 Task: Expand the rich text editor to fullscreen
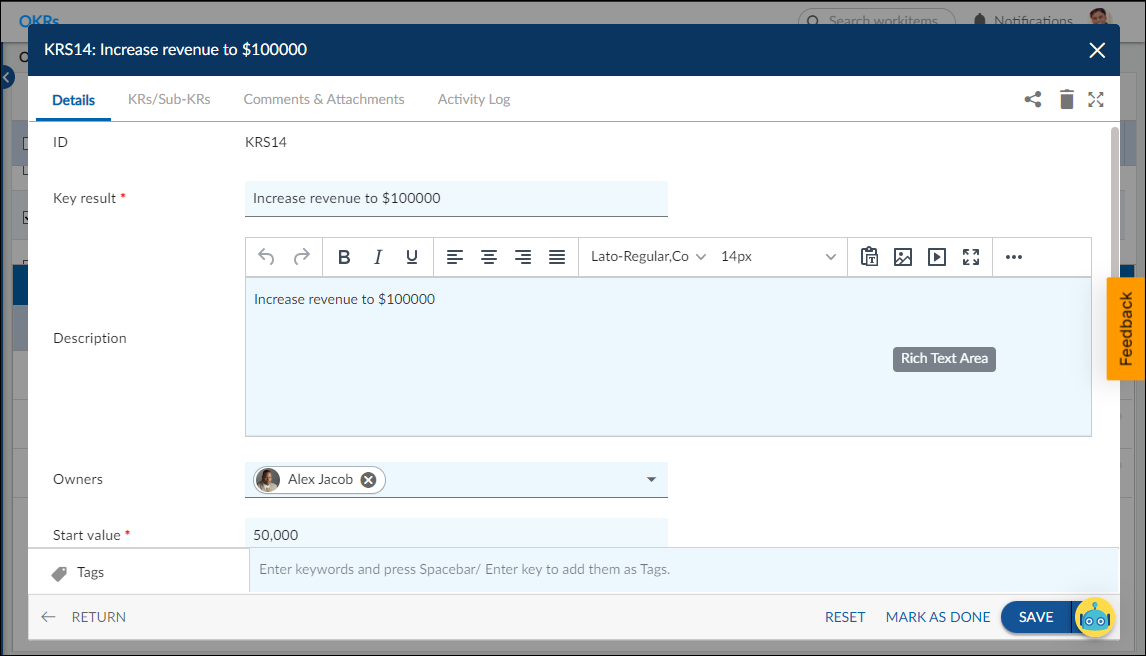(x=970, y=257)
